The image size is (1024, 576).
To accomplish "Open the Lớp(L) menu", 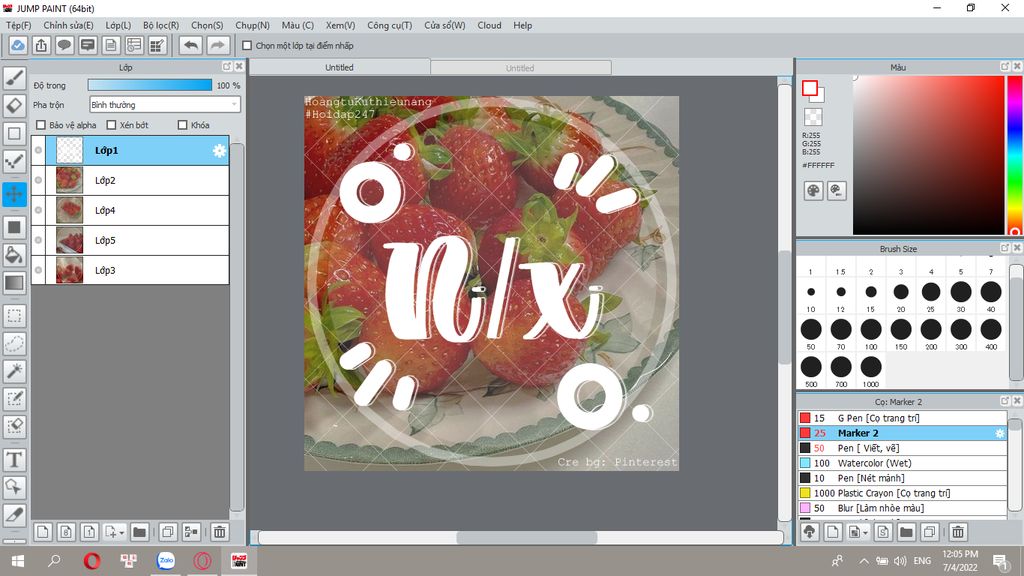I will 118,25.
